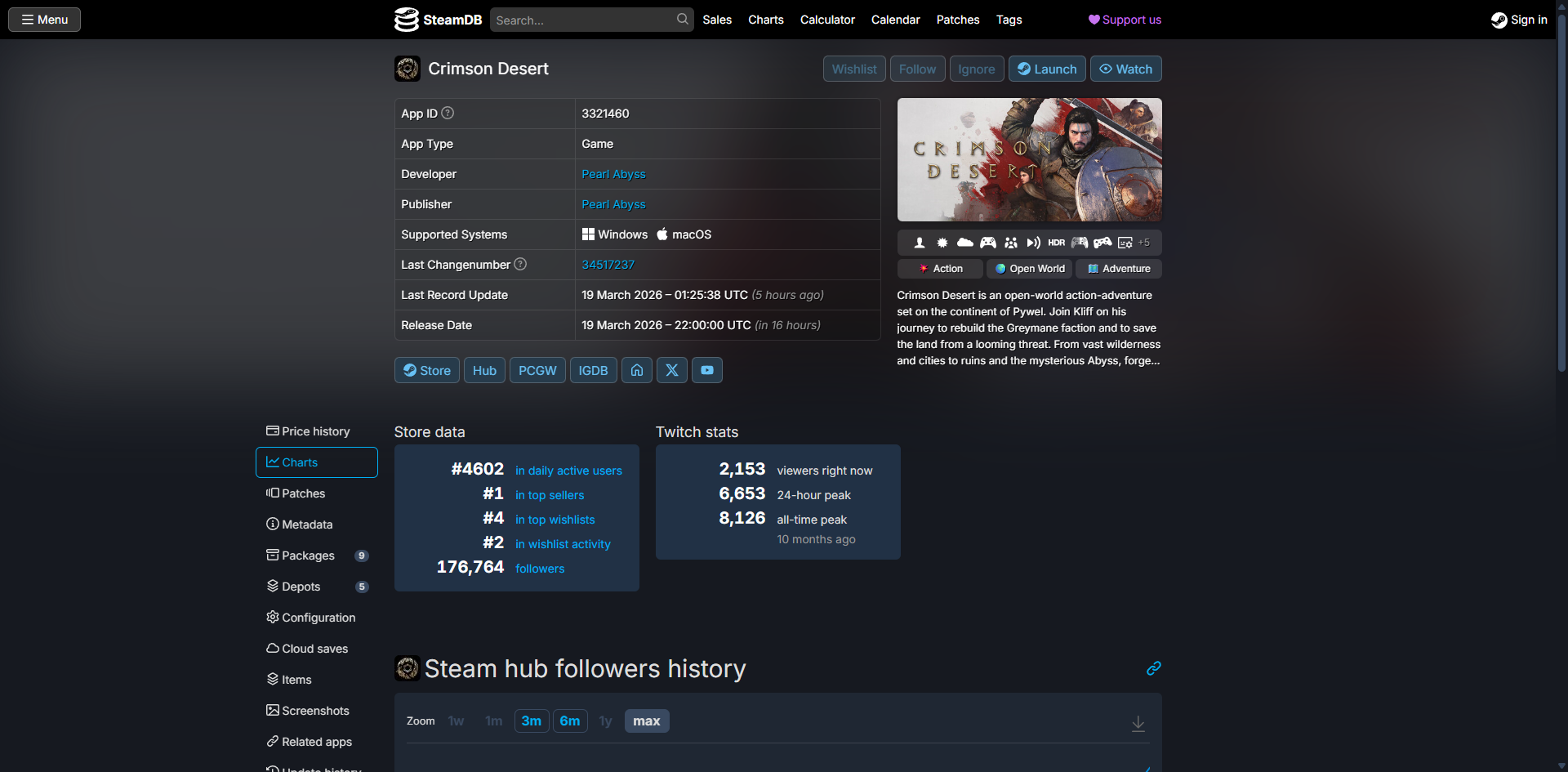
Task: Open the Pearl Abyss publisher link
Action: click(x=613, y=204)
